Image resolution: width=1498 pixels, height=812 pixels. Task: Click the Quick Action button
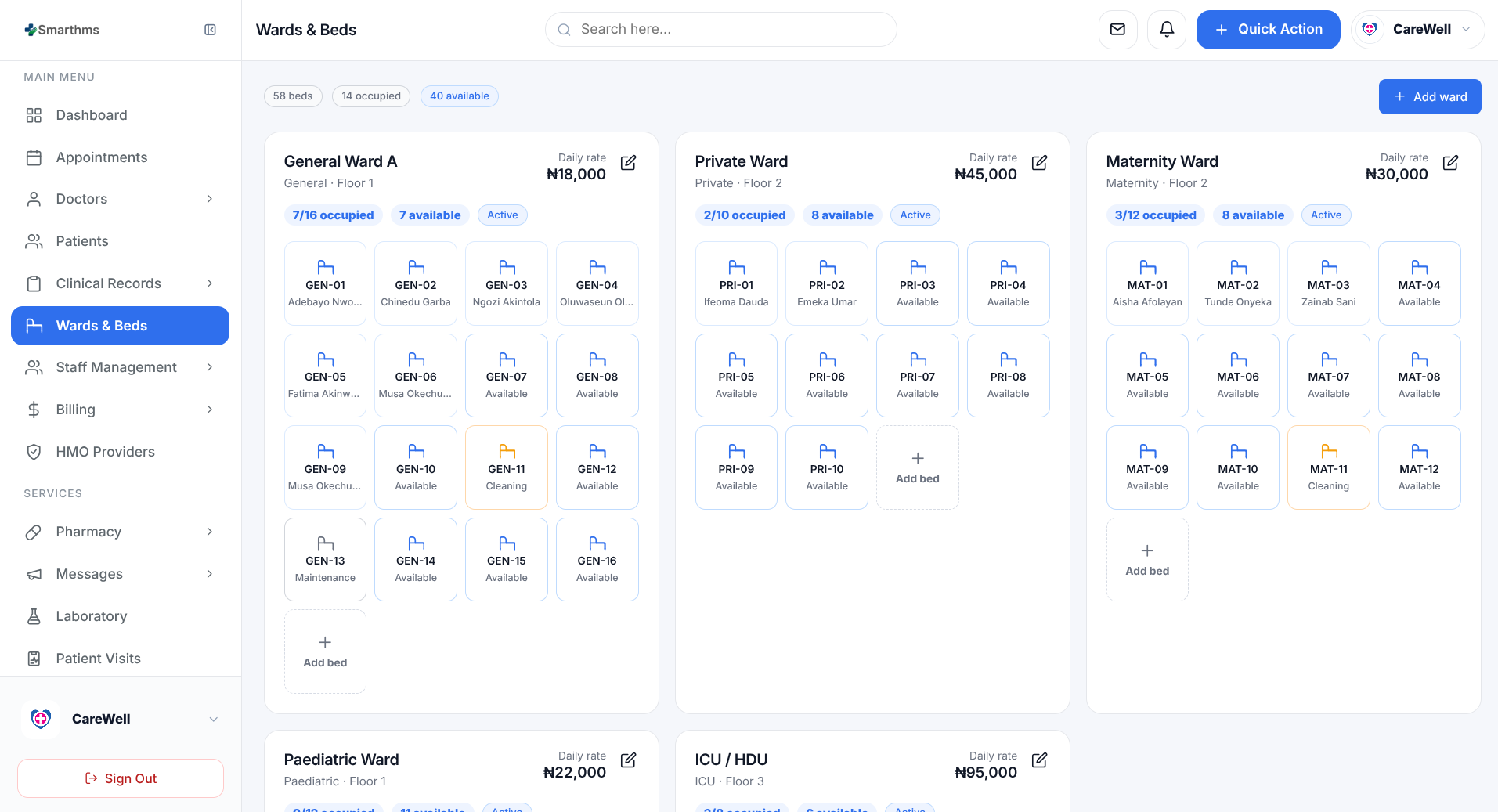[x=1268, y=30]
